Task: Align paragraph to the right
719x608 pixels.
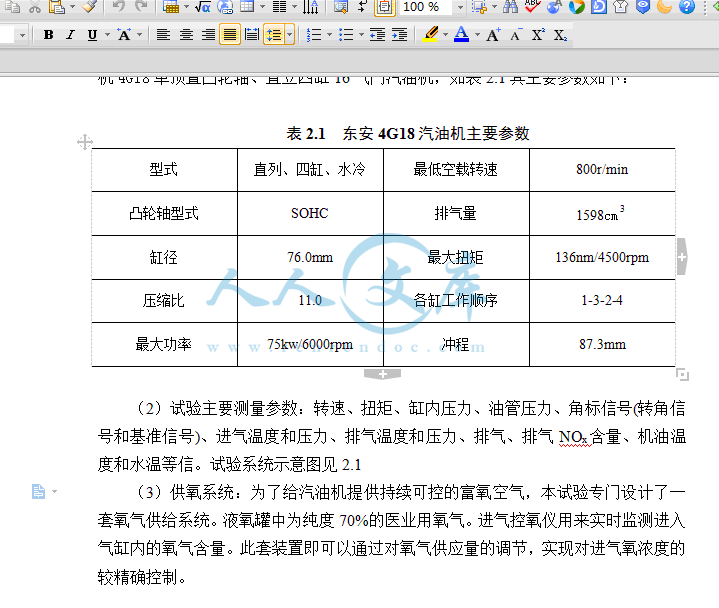Action: 208,35
